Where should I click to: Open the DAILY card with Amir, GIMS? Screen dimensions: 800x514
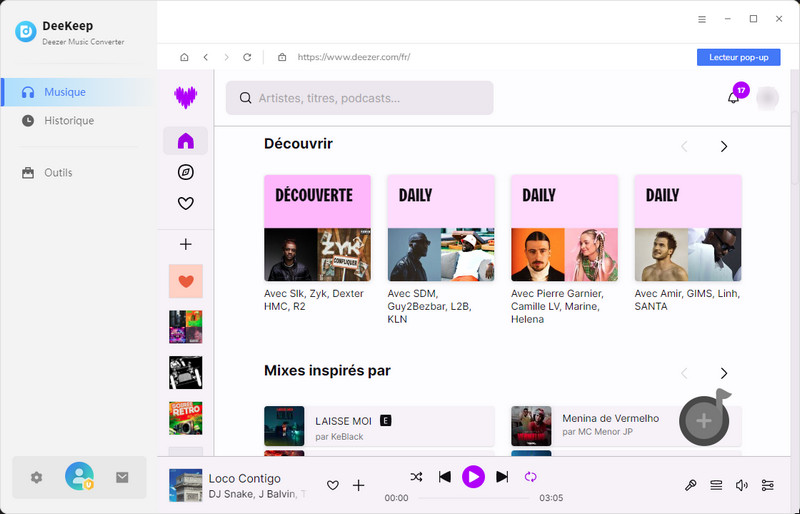pyautogui.click(x=688, y=228)
